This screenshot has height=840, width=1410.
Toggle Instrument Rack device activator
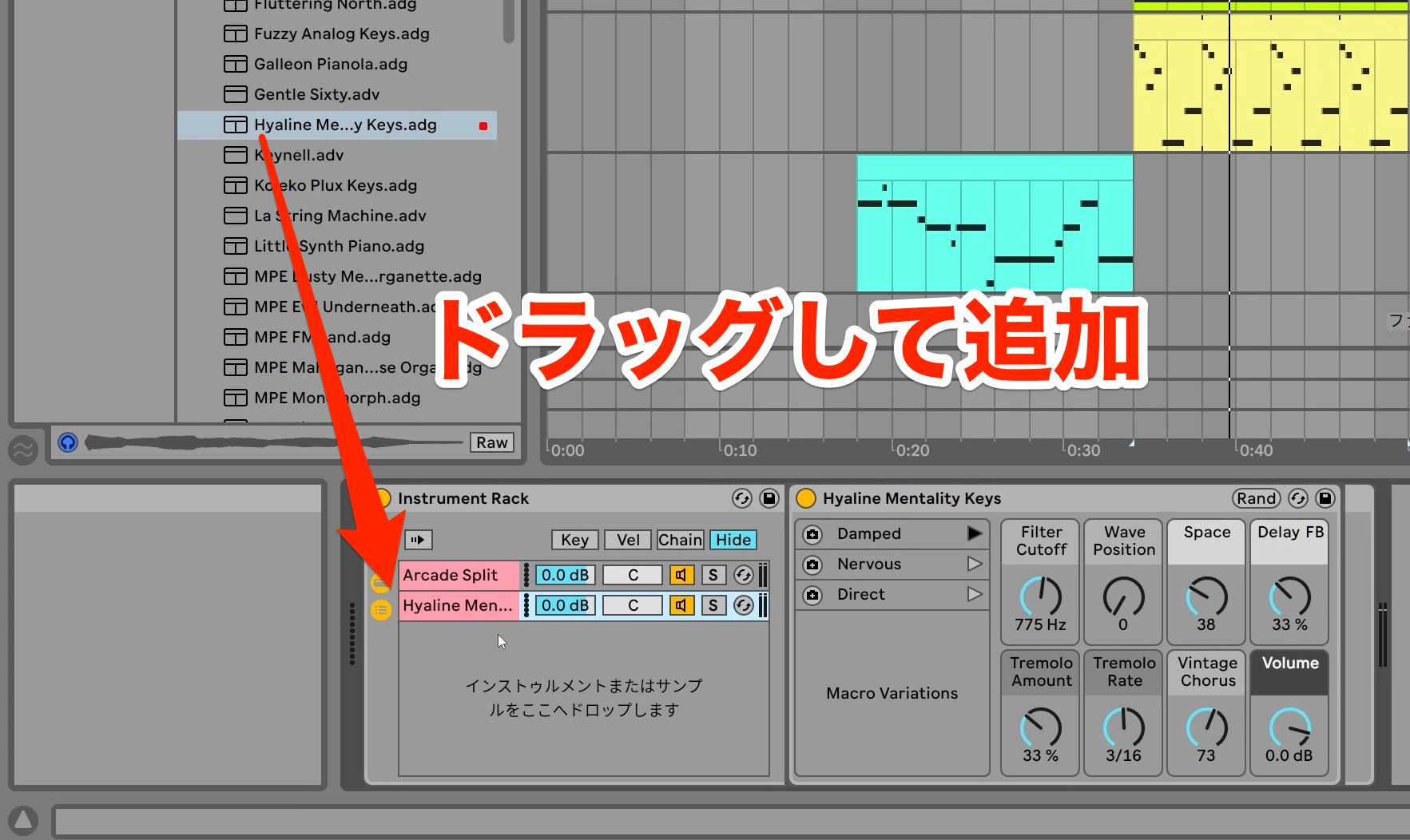coord(382,498)
